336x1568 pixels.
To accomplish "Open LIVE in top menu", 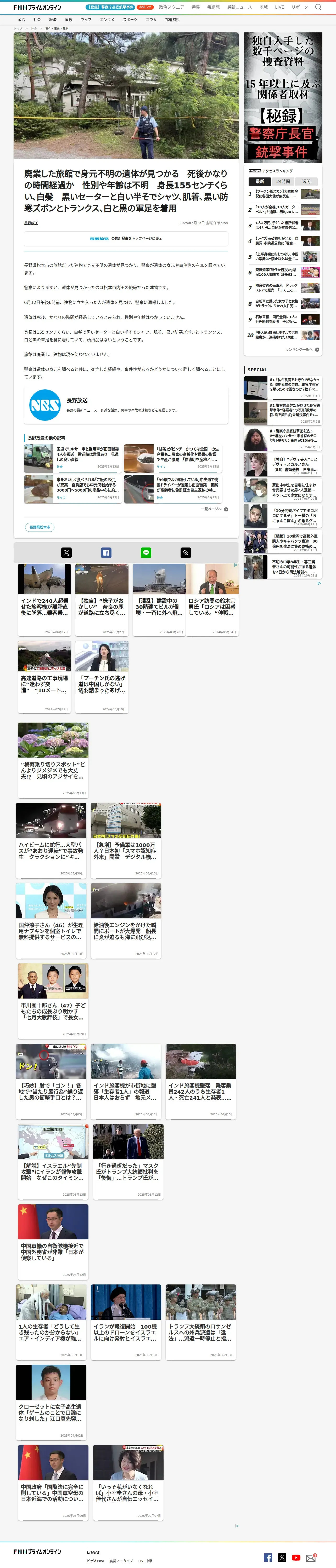I will coord(279,7).
